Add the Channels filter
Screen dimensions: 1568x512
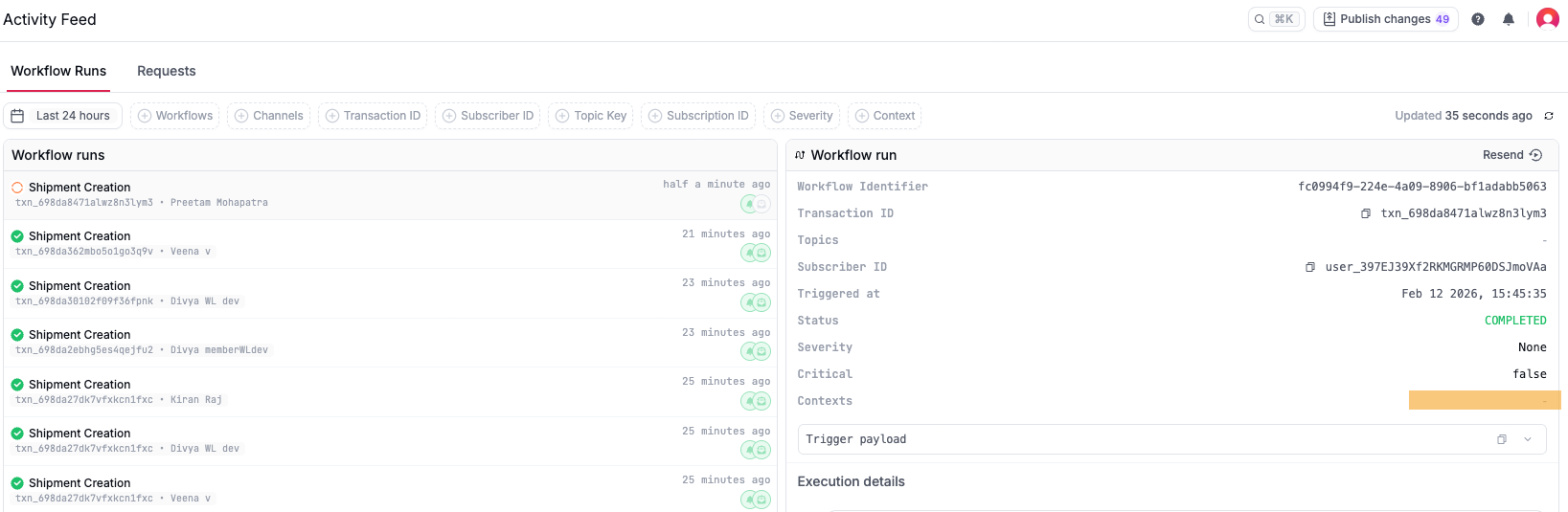click(x=269, y=116)
